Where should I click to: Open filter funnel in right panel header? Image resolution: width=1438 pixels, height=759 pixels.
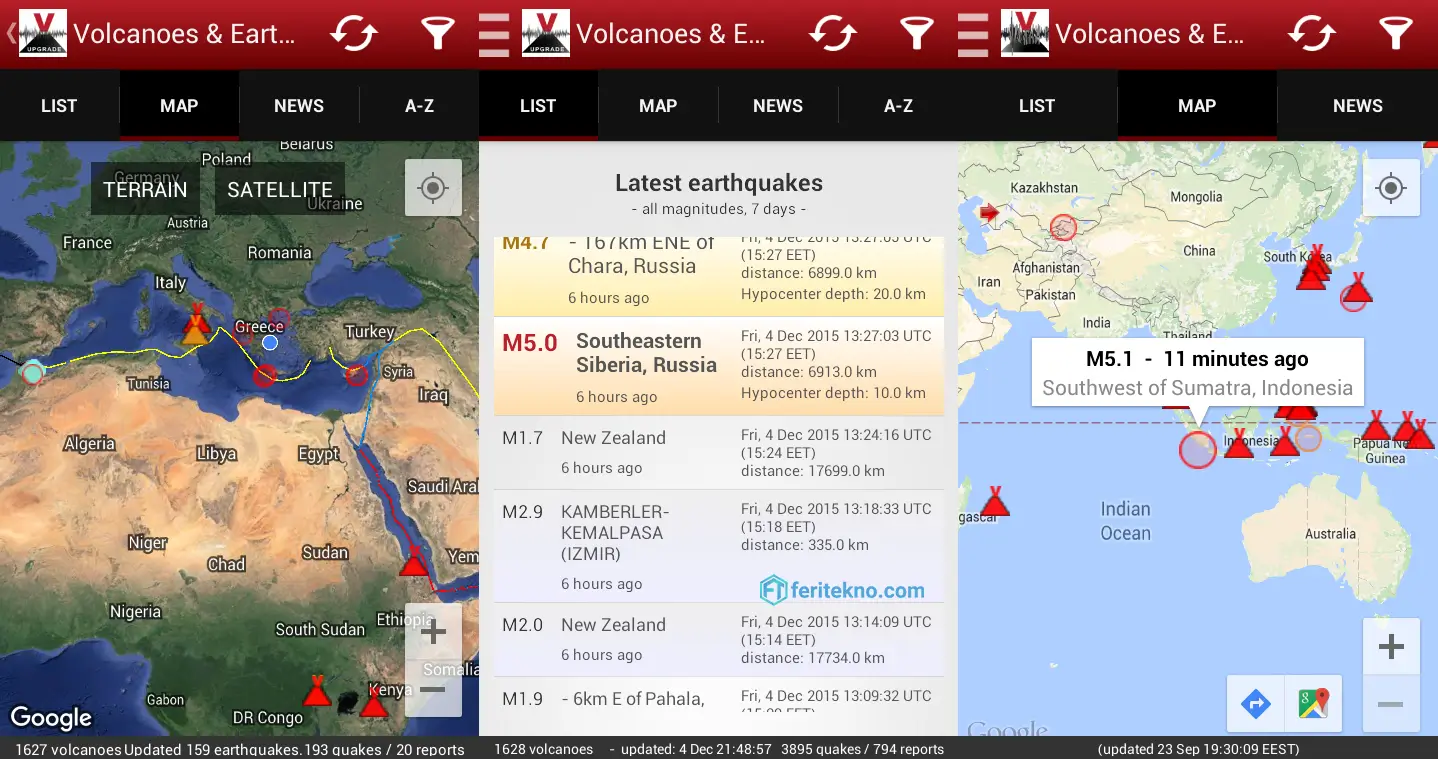click(x=1395, y=33)
